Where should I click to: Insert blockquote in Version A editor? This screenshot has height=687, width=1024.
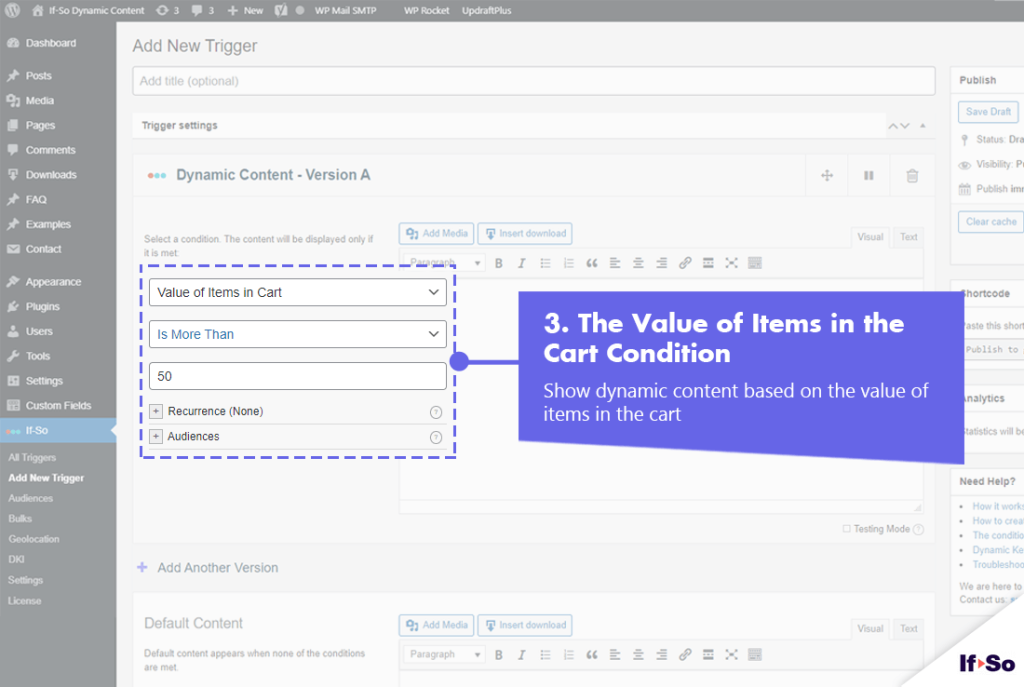(592, 263)
